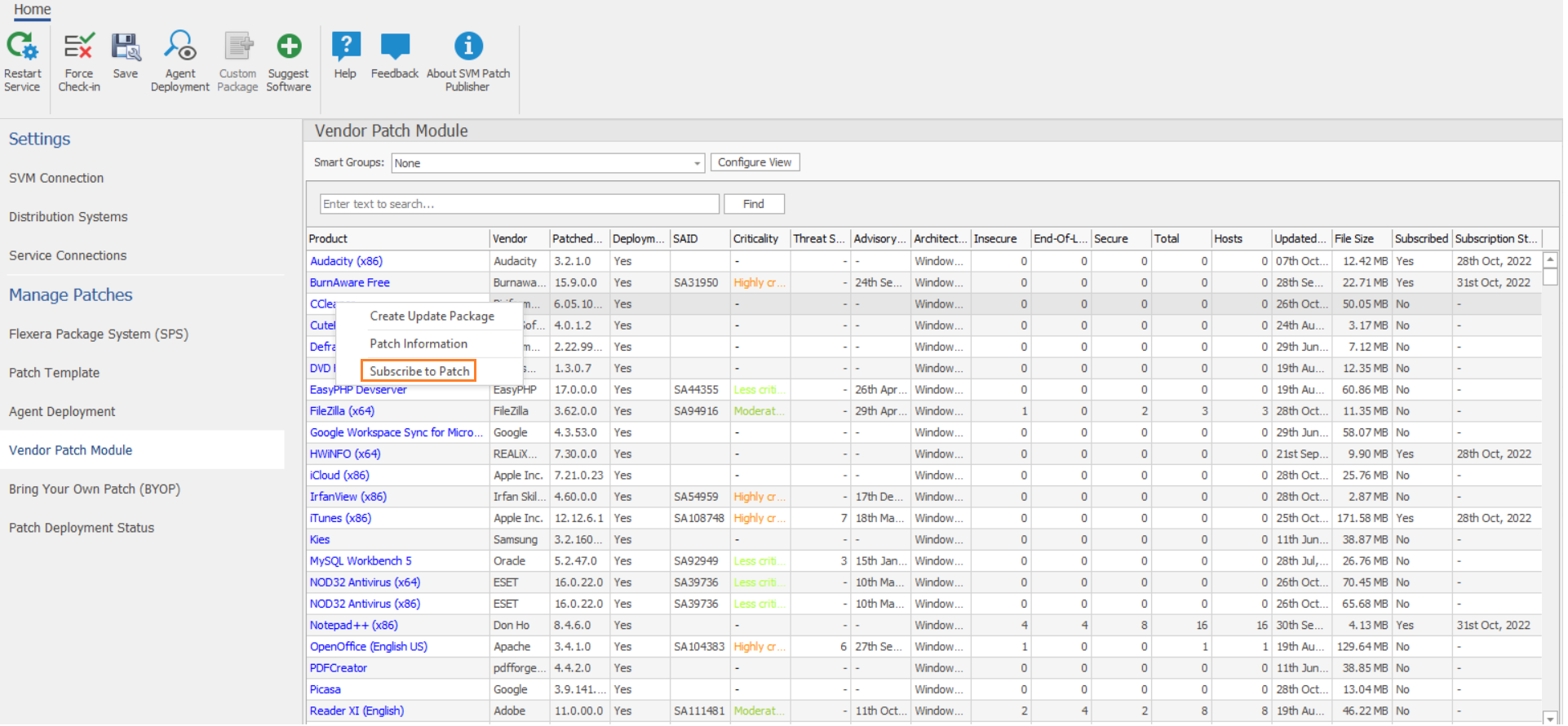Click the Configure View button
Screen dimensions: 1568x726
(755, 162)
